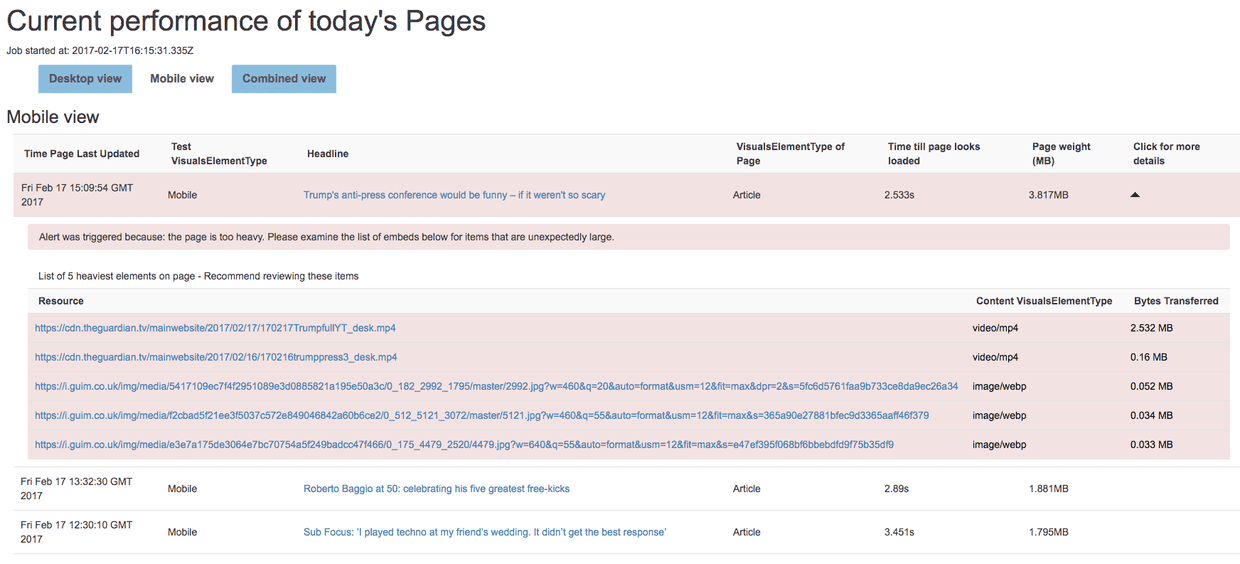Switch to Desktop view tab

pyautogui.click(x=85, y=79)
